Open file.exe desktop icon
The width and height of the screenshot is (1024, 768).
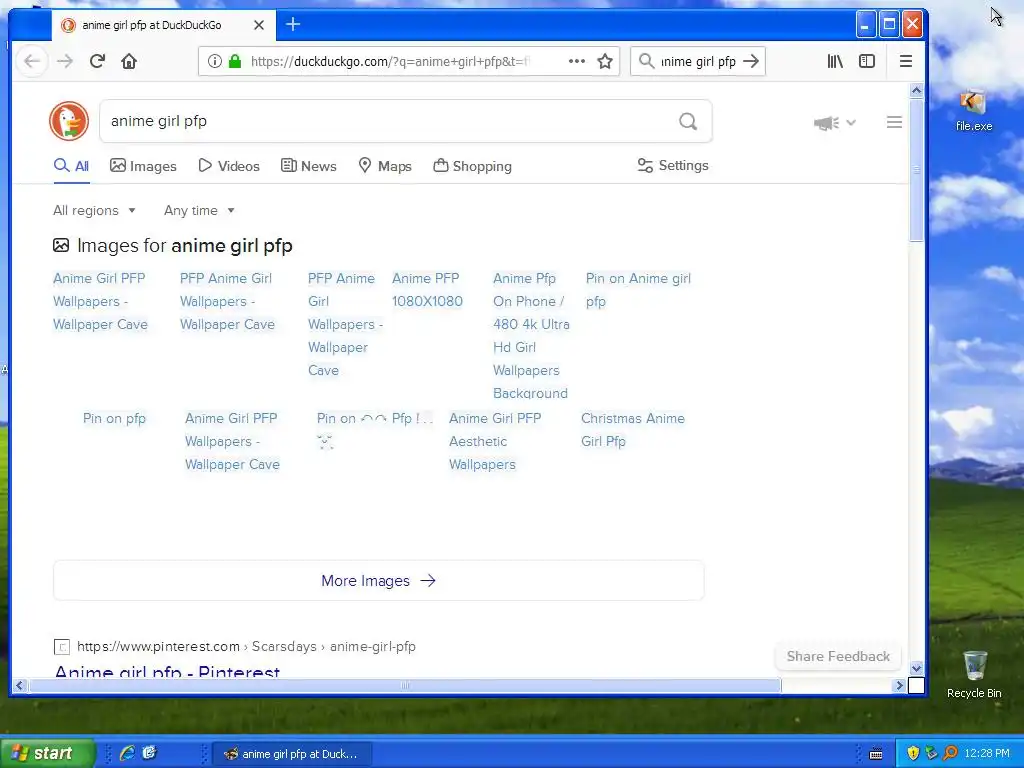(973, 111)
